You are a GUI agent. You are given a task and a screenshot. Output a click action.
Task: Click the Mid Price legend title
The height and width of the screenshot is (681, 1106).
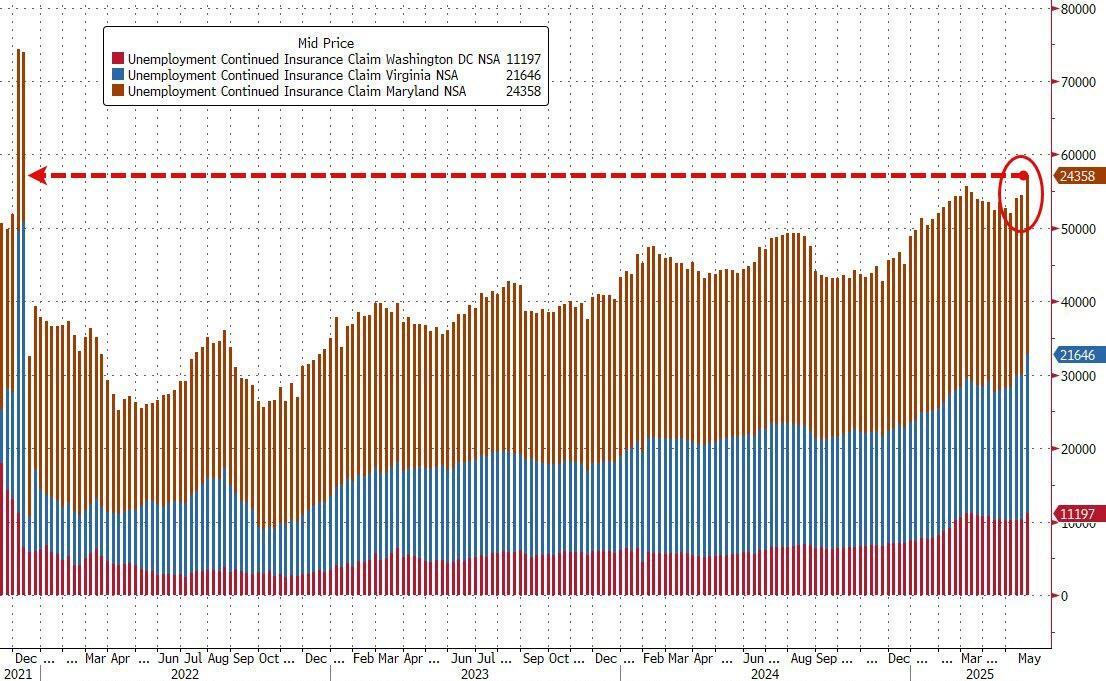(326, 42)
